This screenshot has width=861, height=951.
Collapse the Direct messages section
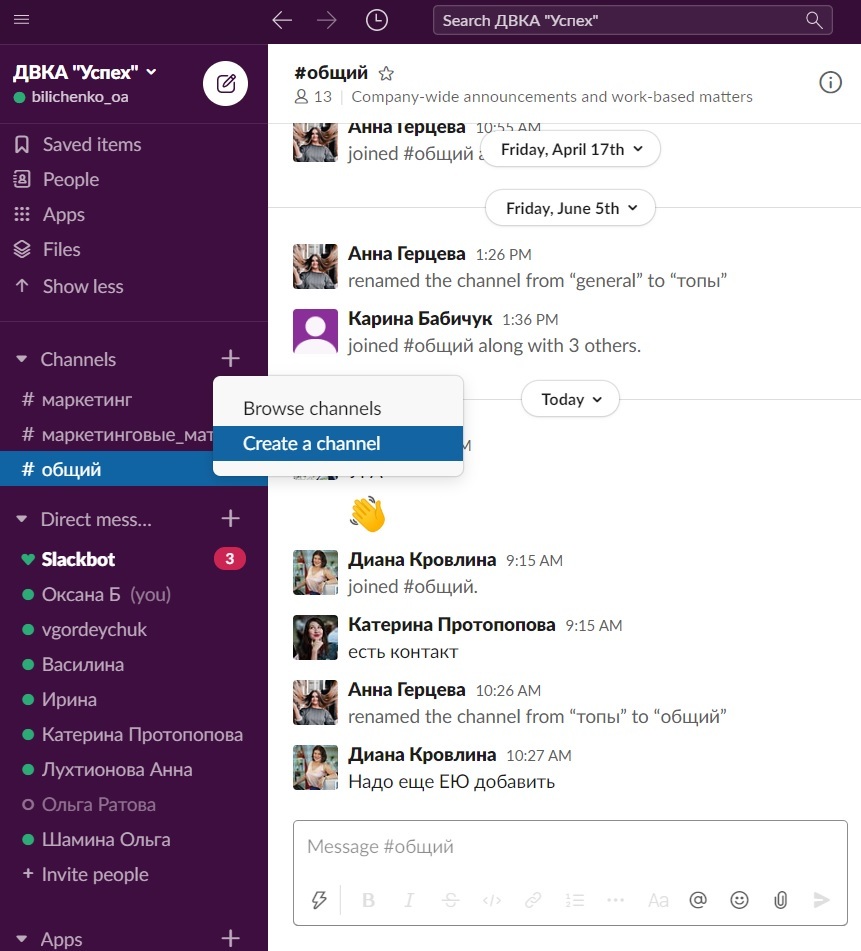pos(22,519)
